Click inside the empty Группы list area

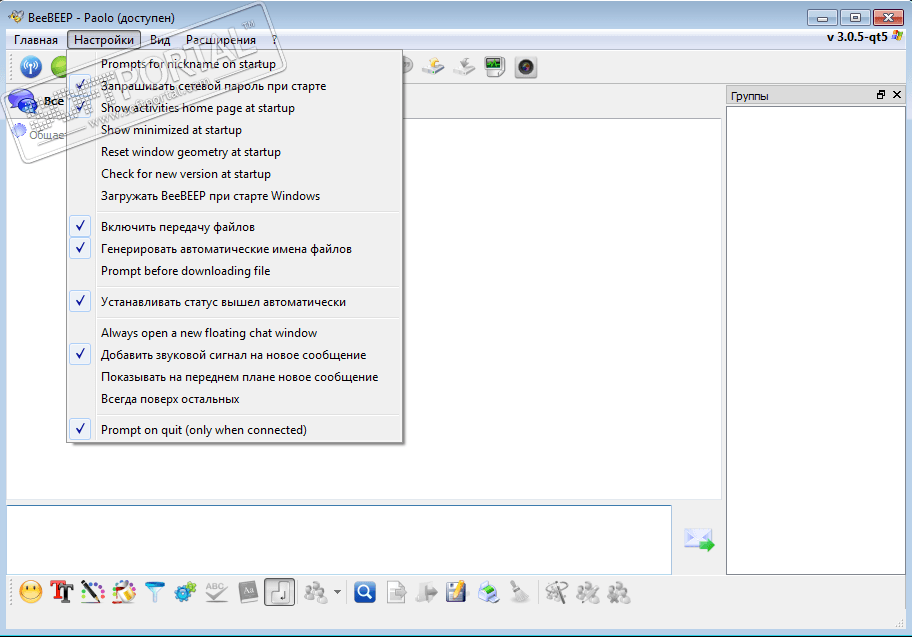point(815,340)
